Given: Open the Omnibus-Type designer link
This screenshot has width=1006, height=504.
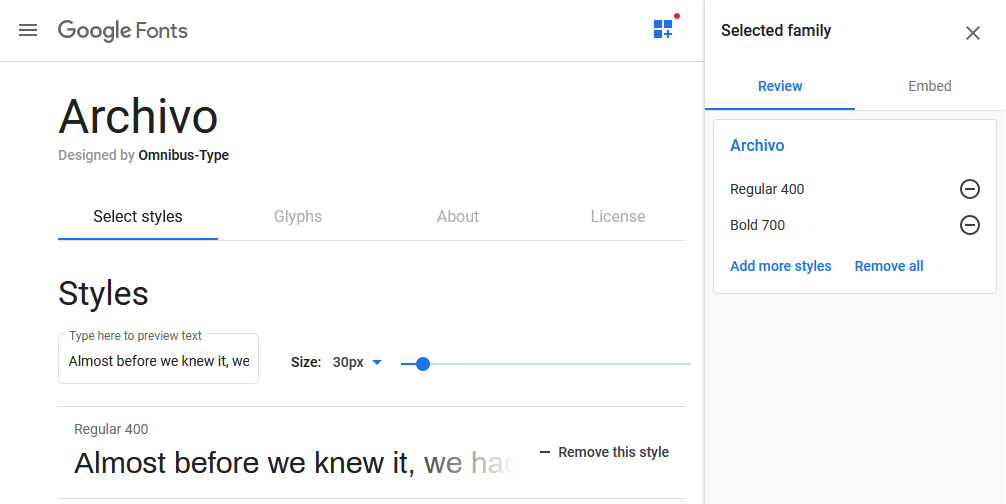Looking at the screenshot, I should tap(183, 155).
